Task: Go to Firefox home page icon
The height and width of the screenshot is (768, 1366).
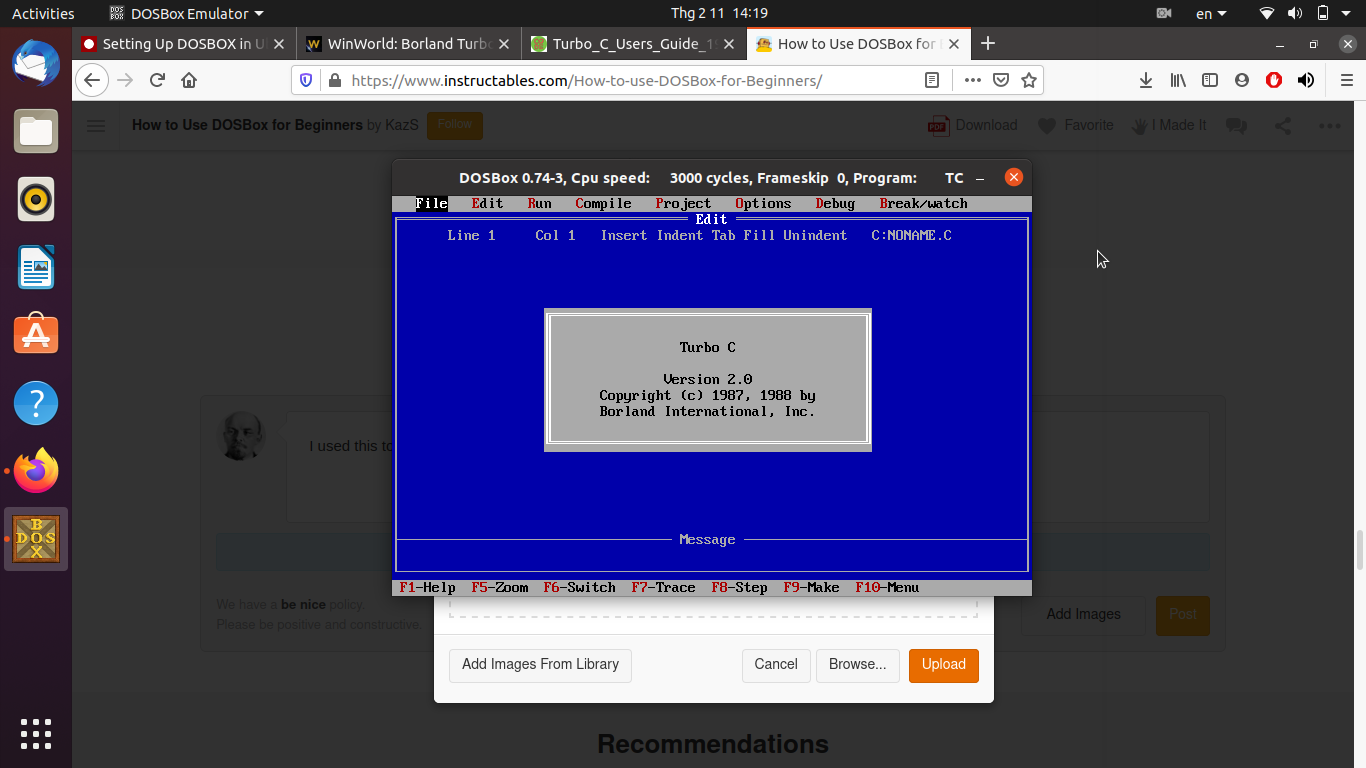Action: coord(189,80)
